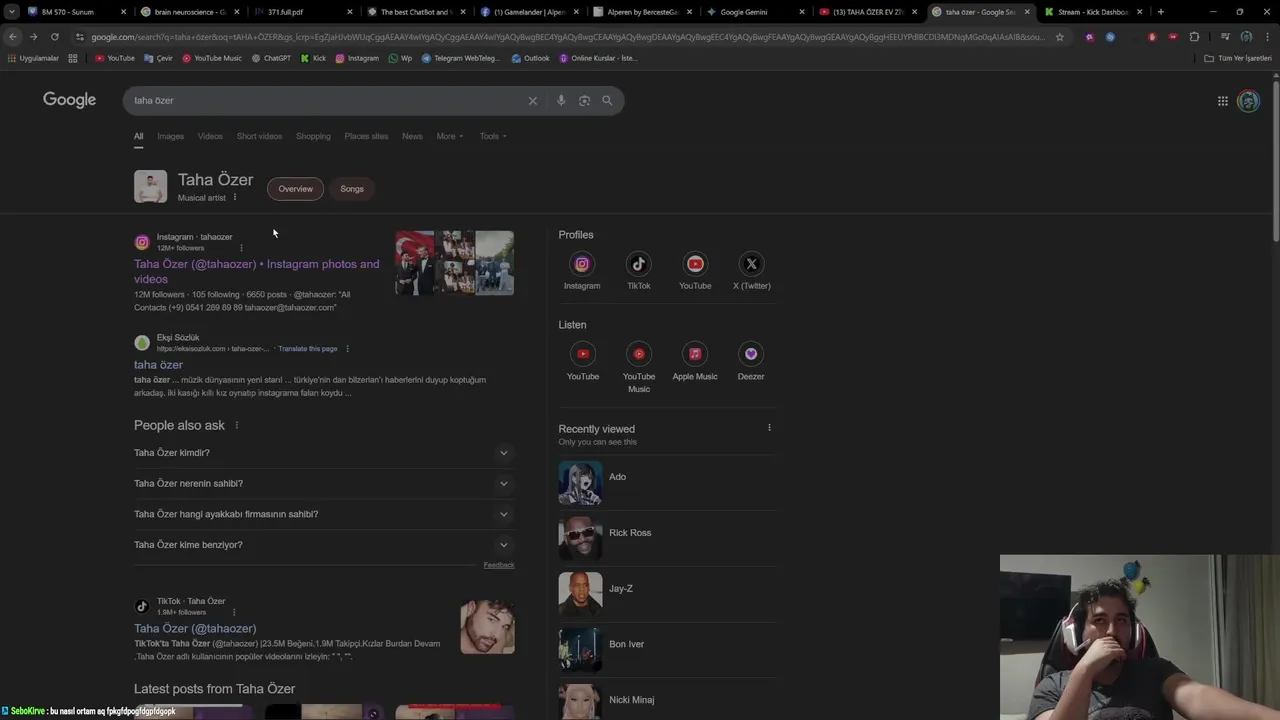Open new browser tab with plus icon
The height and width of the screenshot is (720, 1280).
click(1160, 12)
